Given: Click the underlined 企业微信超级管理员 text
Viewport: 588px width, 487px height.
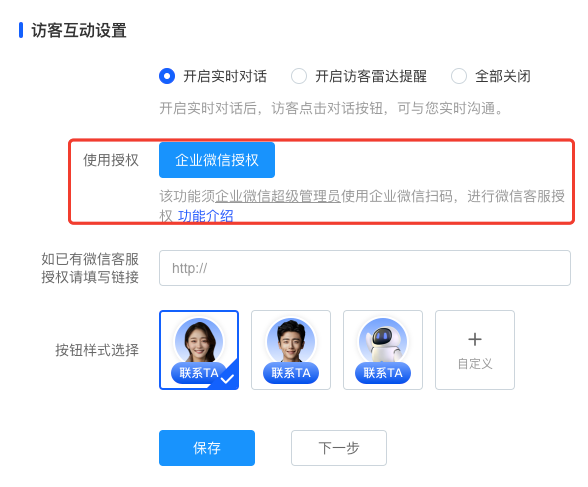Looking at the screenshot, I should [x=278, y=196].
